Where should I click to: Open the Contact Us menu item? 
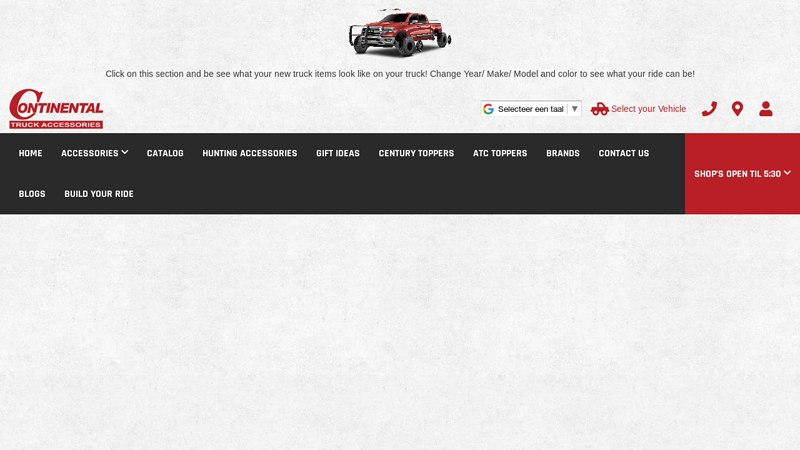624,154
